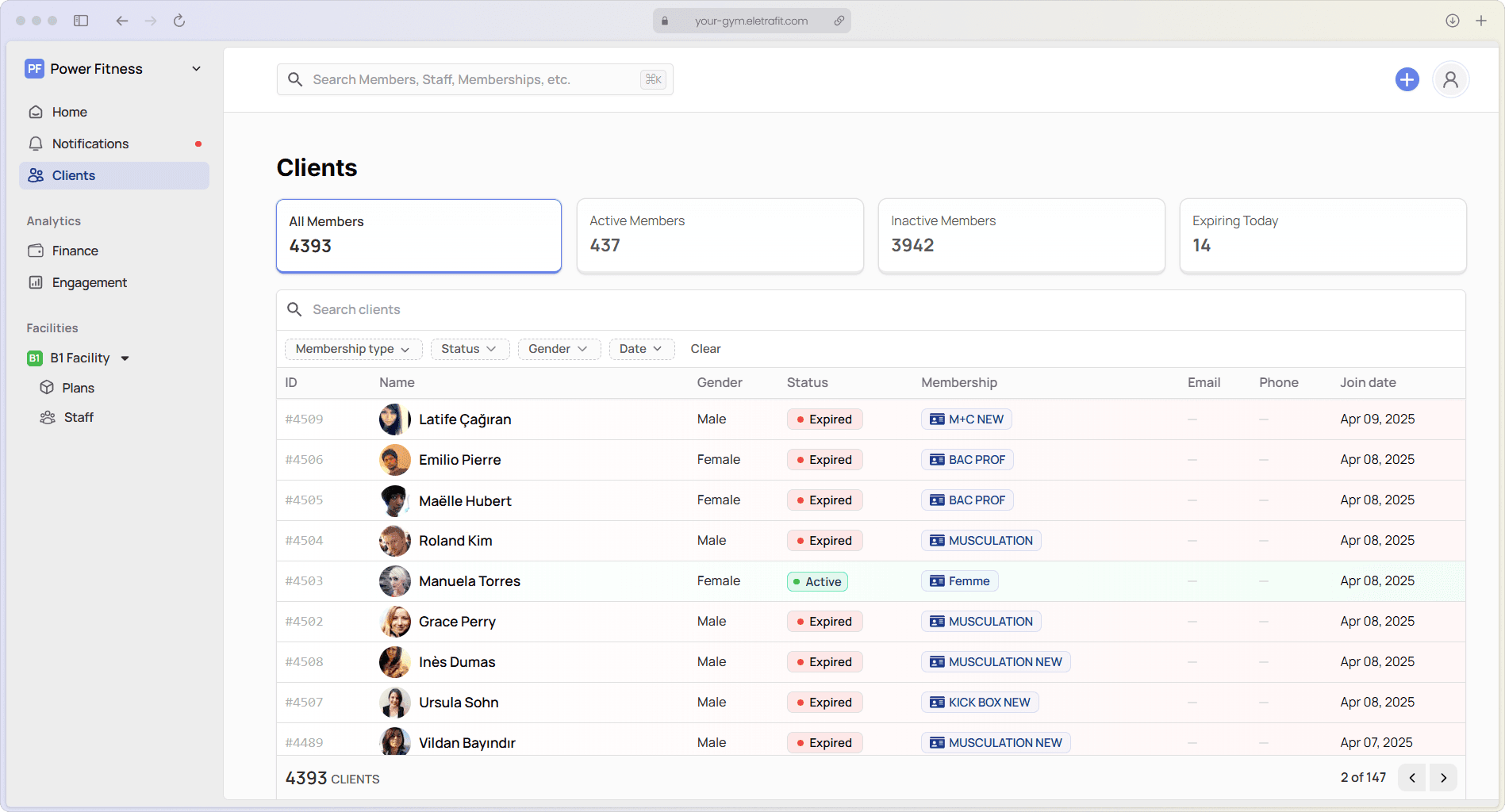The height and width of the screenshot is (812, 1505).
Task: Select the Active Members card
Action: pyautogui.click(x=720, y=236)
